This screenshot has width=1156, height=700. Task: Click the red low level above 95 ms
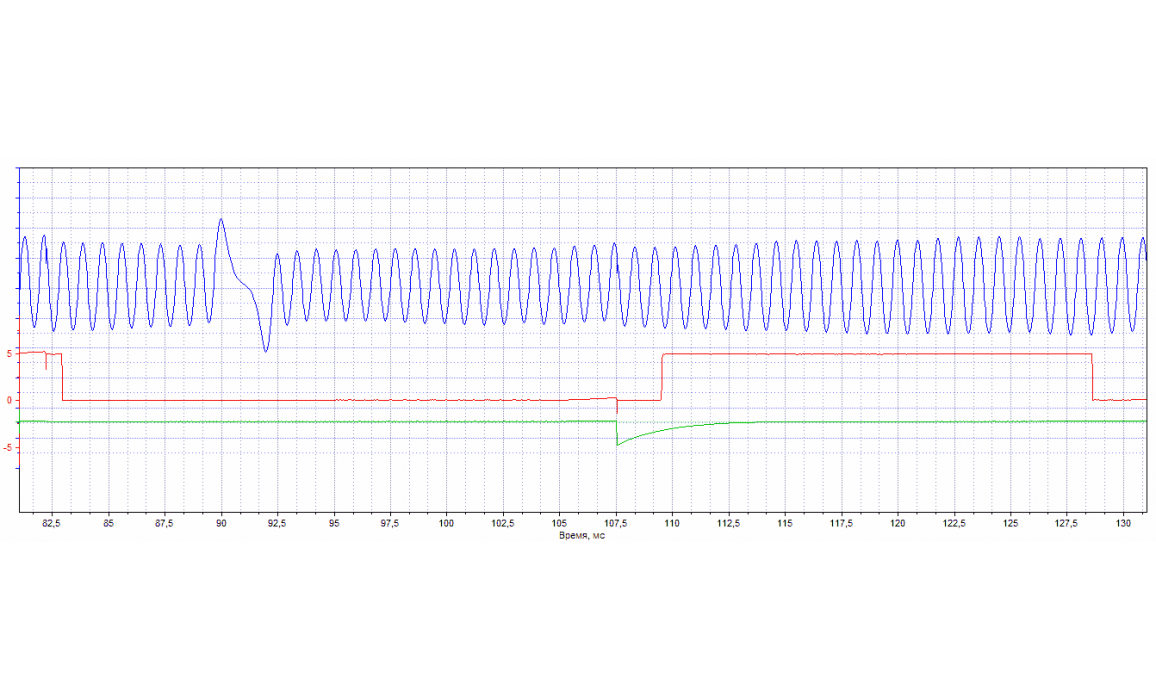click(x=334, y=400)
